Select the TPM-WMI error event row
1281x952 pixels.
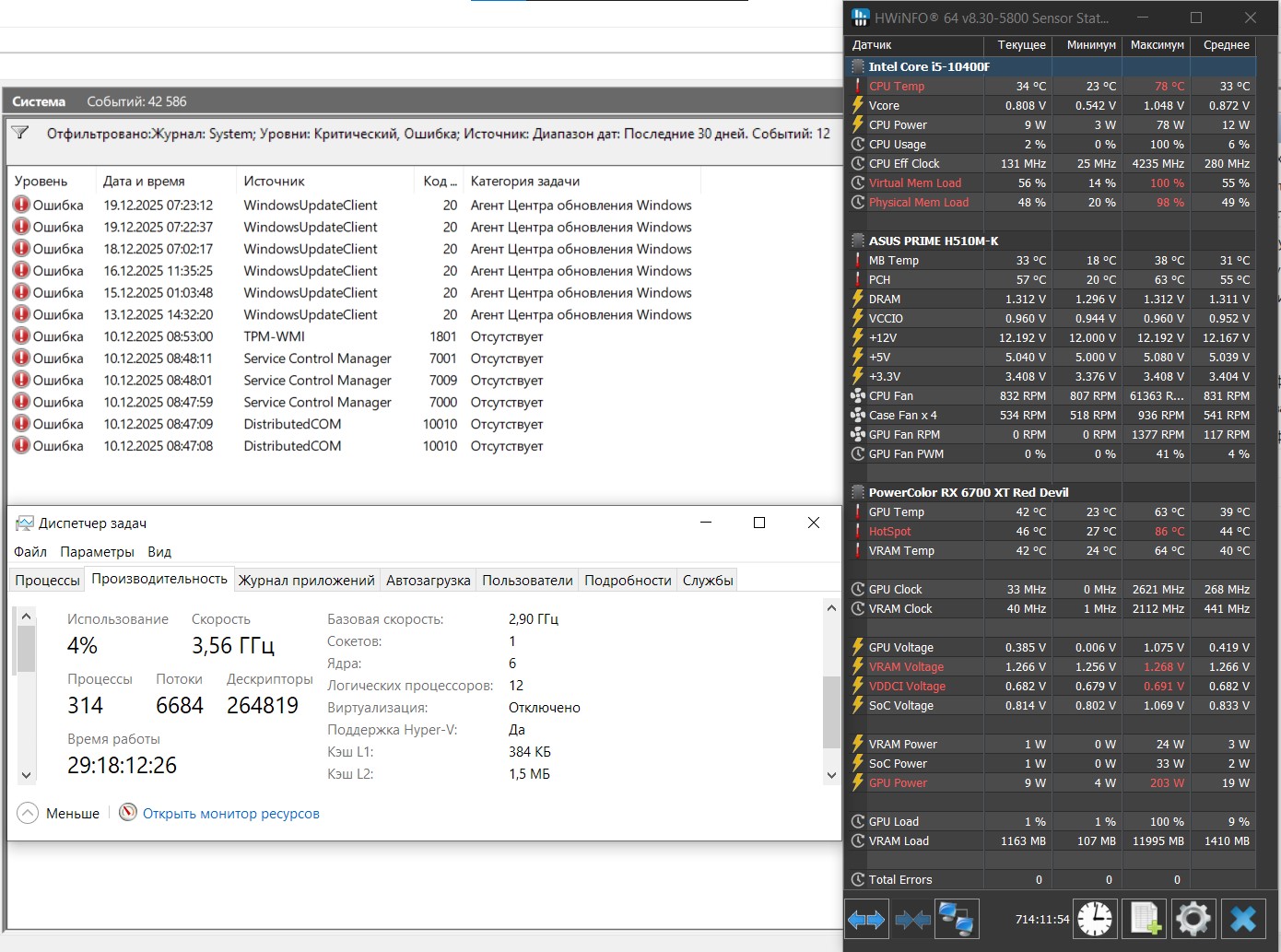click(354, 336)
